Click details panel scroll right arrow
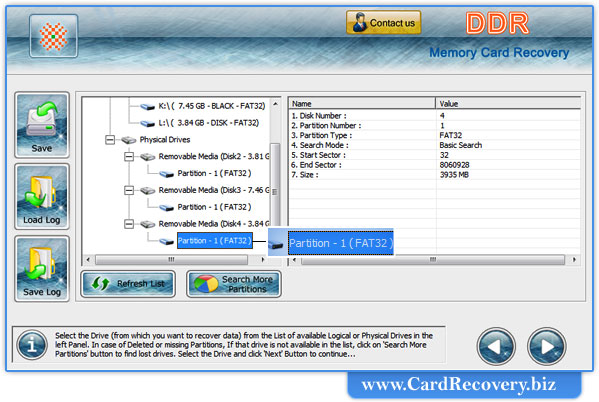599x402 pixels. pyautogui.click(x=574, y=260)
